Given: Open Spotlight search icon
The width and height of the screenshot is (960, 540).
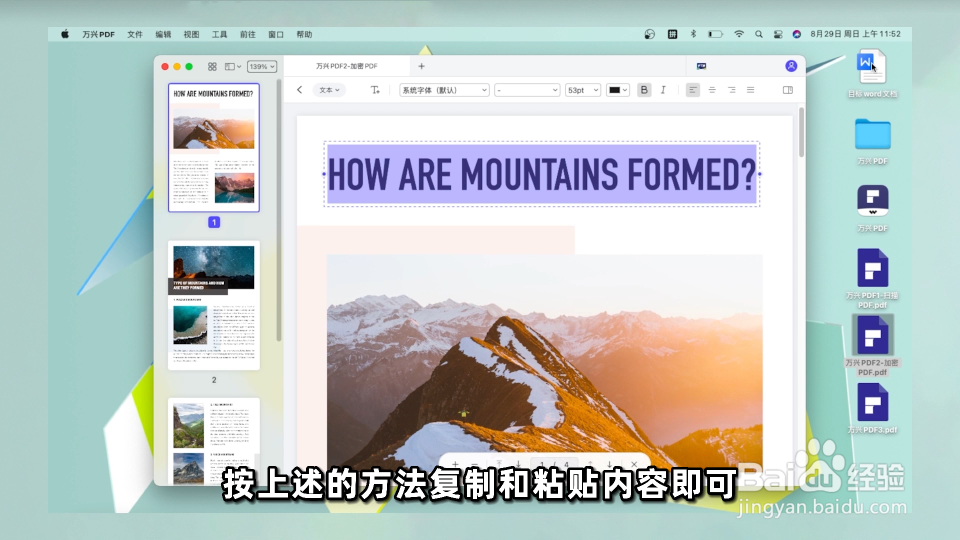Looking at the screenshot, I should pos(759,34).
